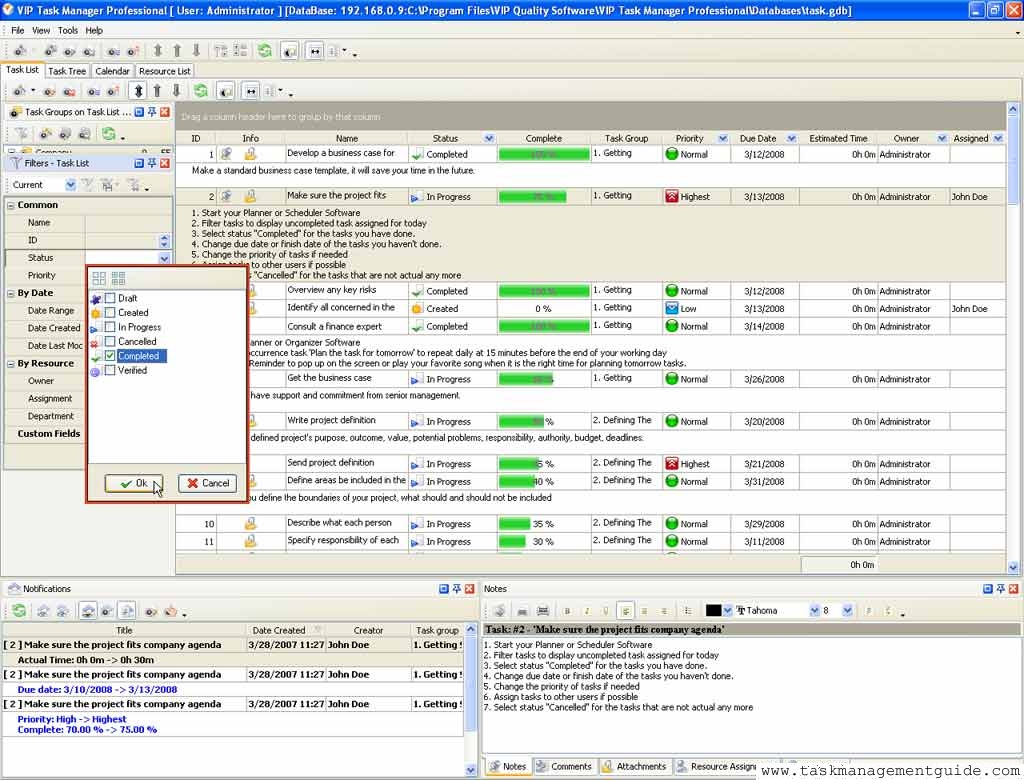Click the Underline icon in the Notes toolbar
Screen dimensions: 1024x780
[605, 611]
